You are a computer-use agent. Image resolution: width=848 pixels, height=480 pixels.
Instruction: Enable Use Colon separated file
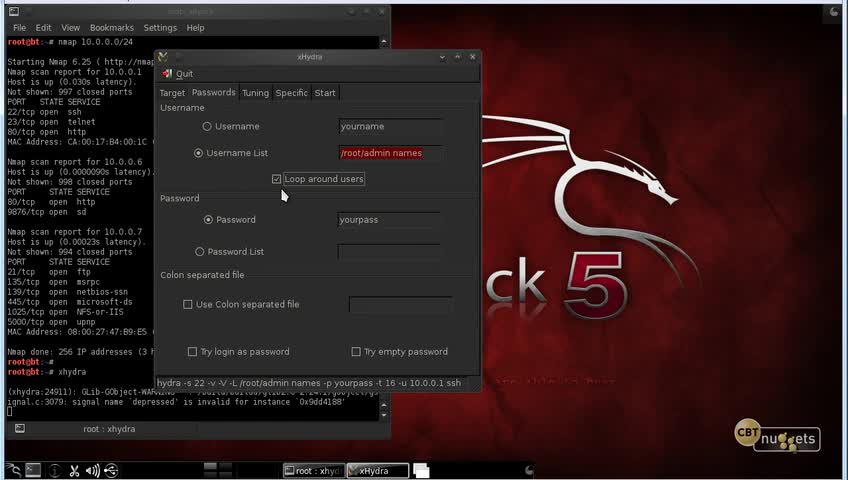(x=188, y=305)
